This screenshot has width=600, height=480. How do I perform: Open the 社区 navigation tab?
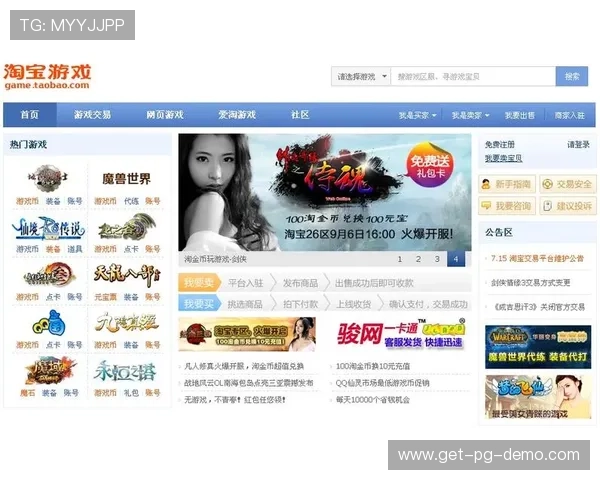[300, 115]
